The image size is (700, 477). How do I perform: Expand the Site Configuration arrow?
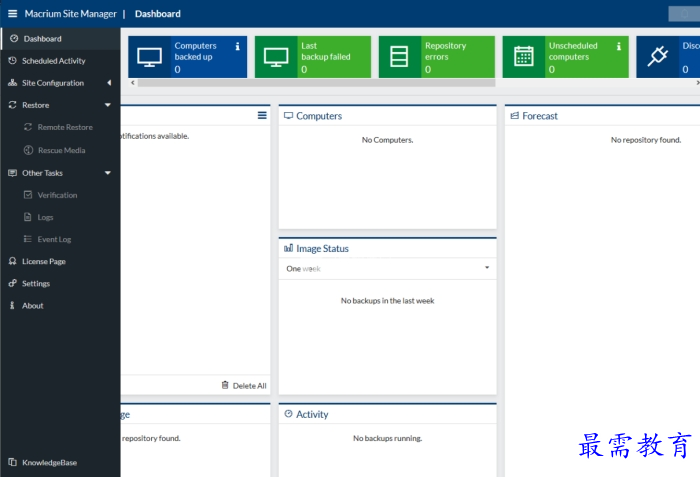click(109, 83)
